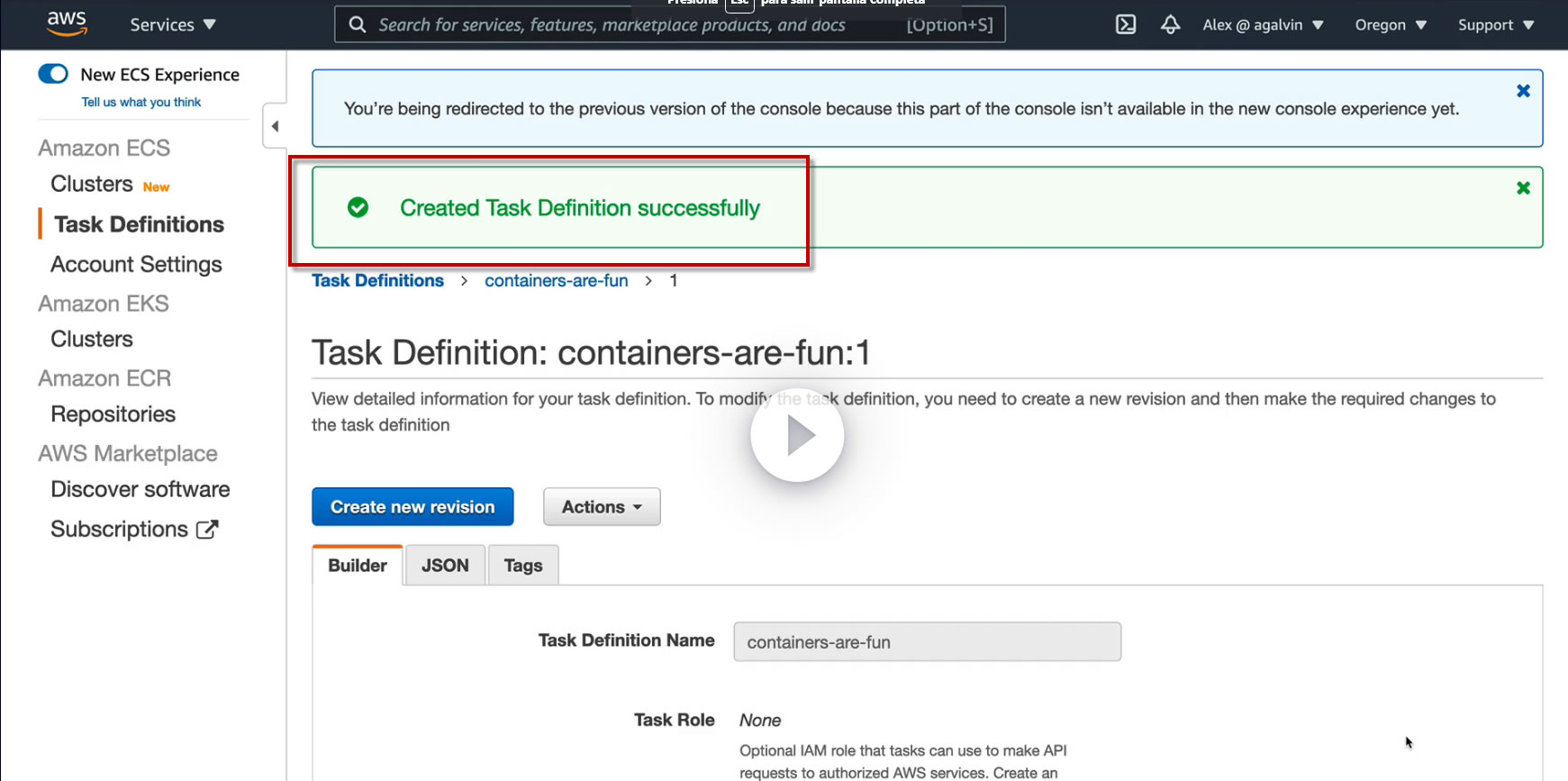Click the Task Definition Name field

pos(927,642)
